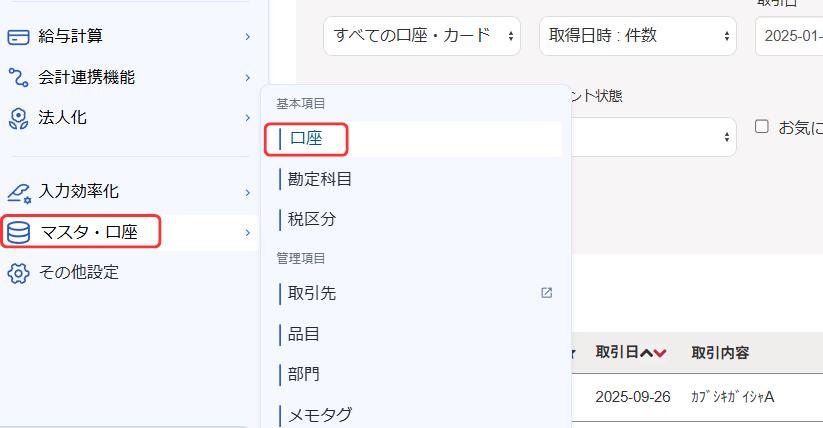The image size is (823, 428).
Task: Click the 取引日 date input field
Action: [x=790, y=36]
